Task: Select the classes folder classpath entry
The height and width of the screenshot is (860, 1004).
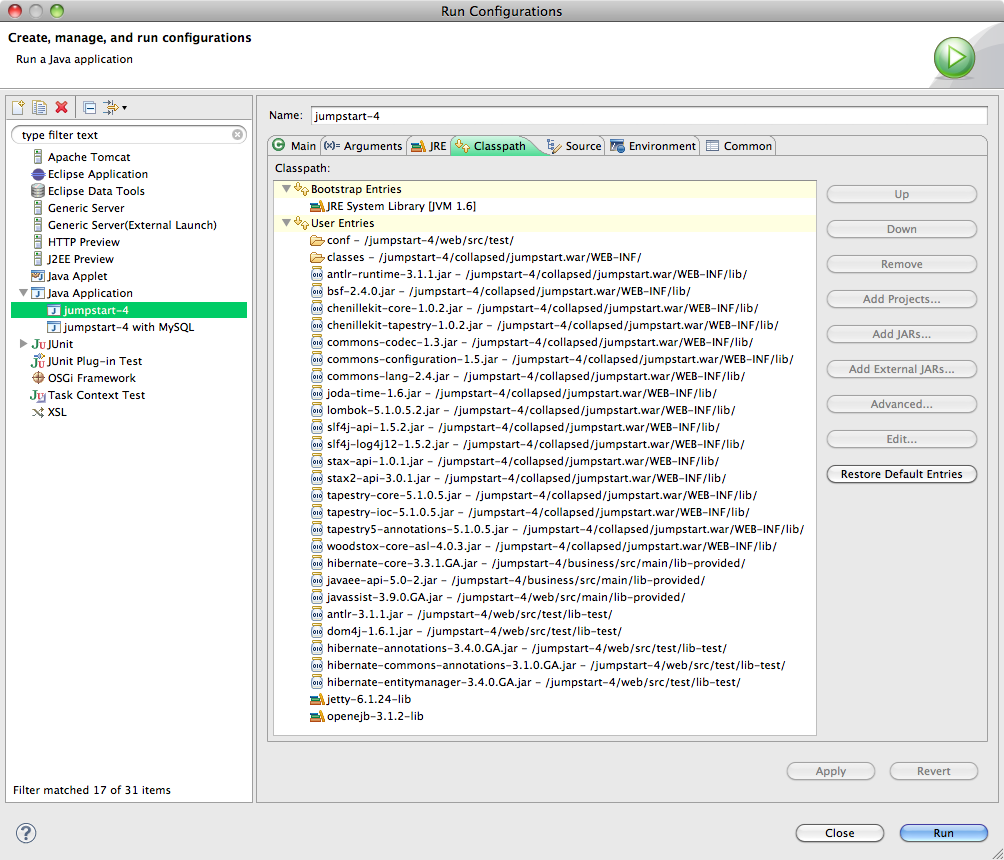Action: tap(475, 257)
